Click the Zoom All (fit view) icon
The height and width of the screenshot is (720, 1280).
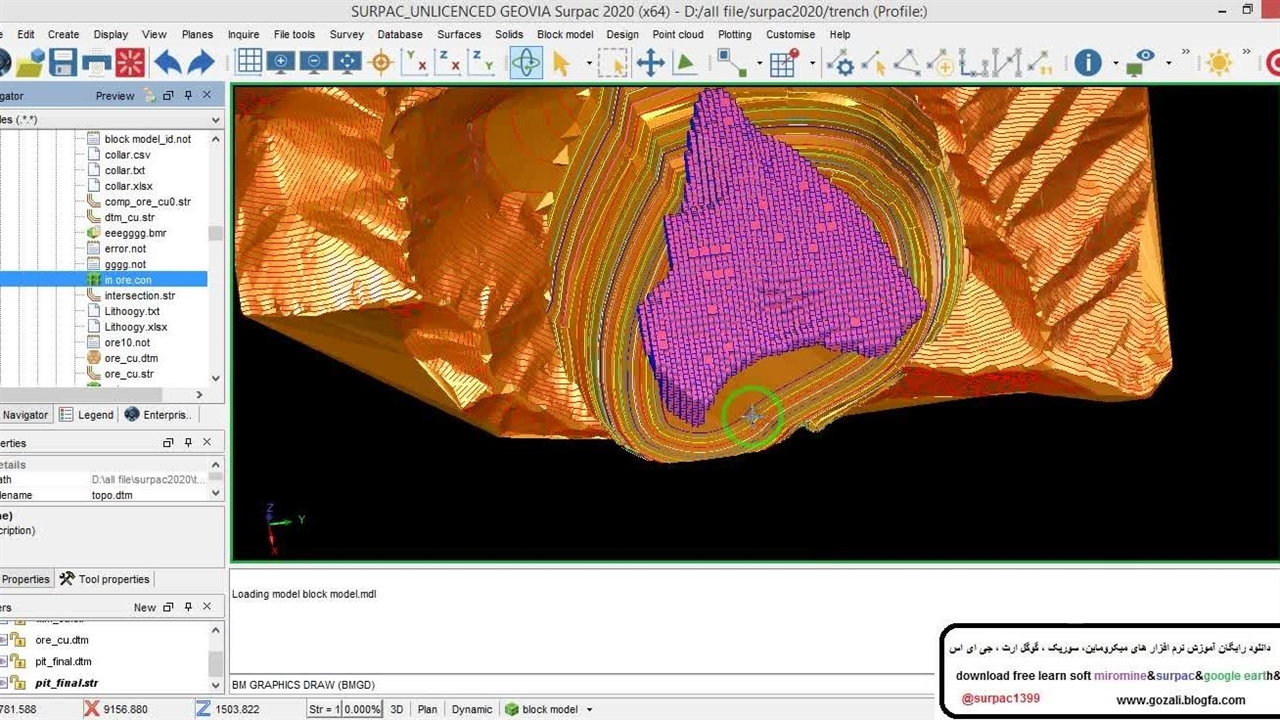pos(346,63)
